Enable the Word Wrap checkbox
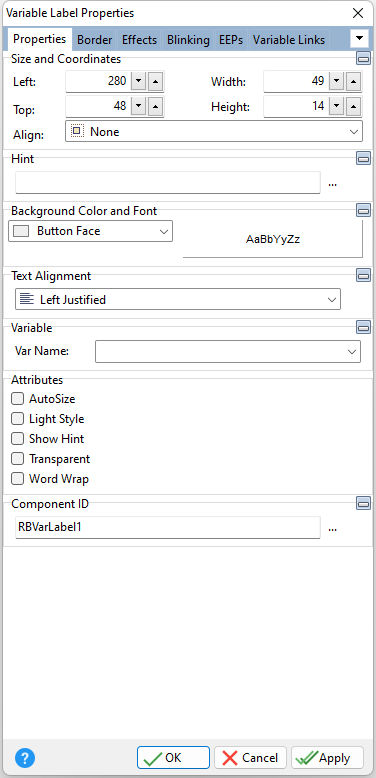 tap(18, 479)
